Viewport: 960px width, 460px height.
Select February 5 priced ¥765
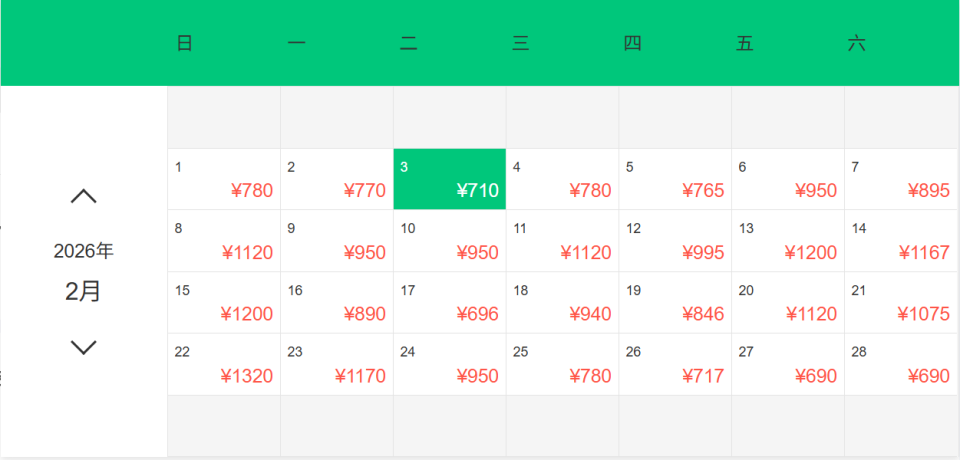click(675, 179)
